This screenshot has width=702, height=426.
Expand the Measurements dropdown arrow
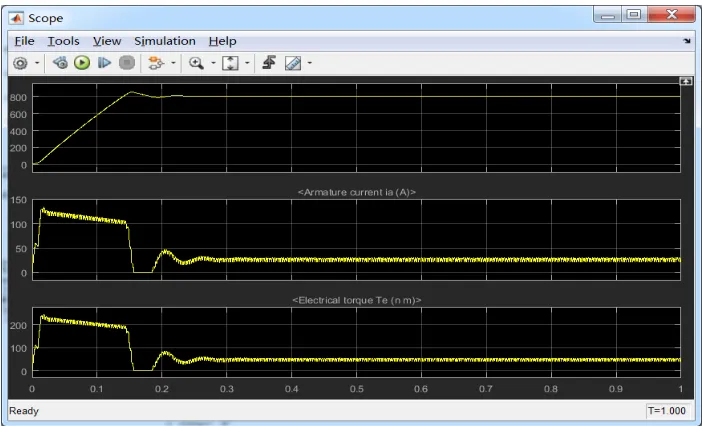point(309,63)
